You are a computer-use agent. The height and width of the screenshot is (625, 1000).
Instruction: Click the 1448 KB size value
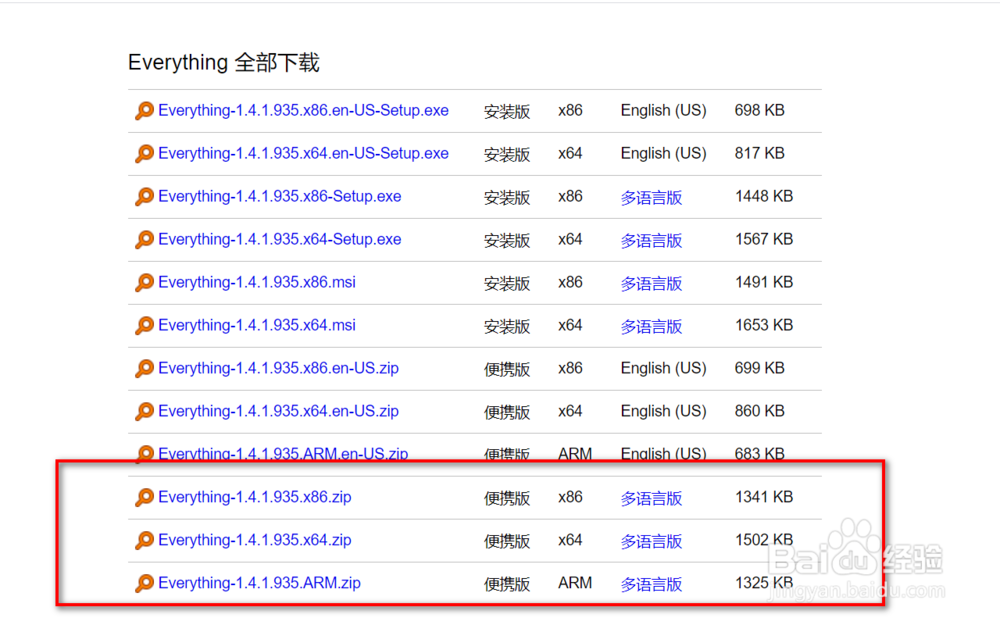[763, 196]
